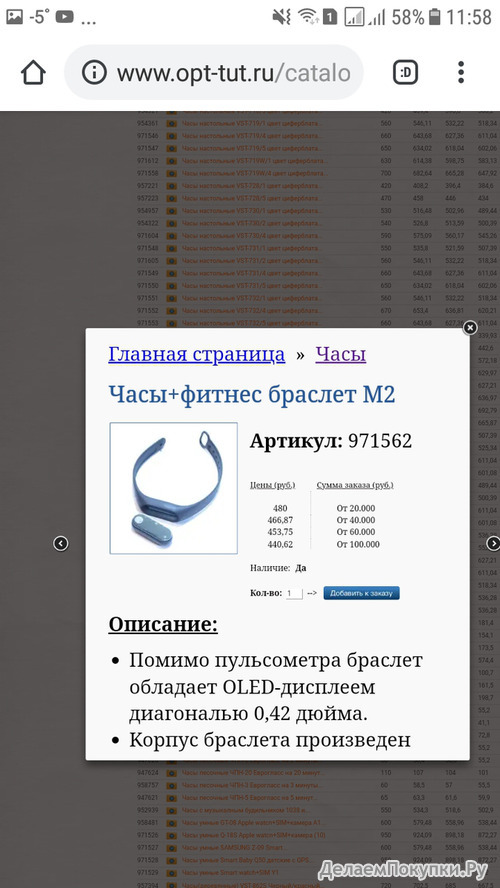500x888 pixels.
Task: Tap the fitness bracelet product image
Action: point(173,488)
